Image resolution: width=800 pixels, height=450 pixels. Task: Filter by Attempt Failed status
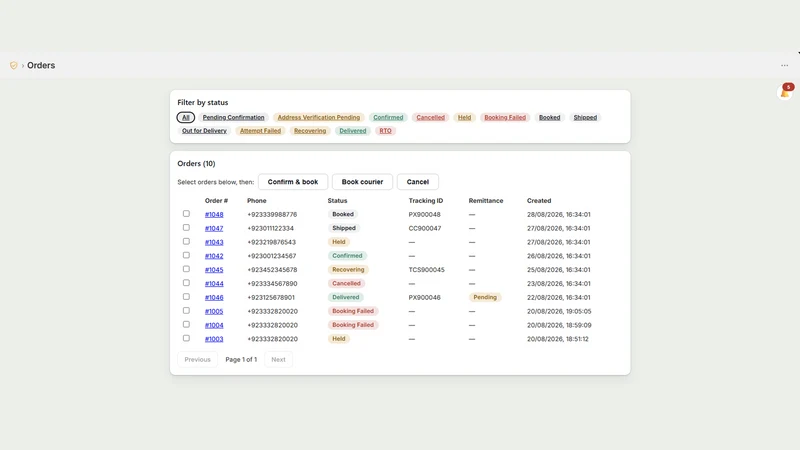[x=260, y=131]
